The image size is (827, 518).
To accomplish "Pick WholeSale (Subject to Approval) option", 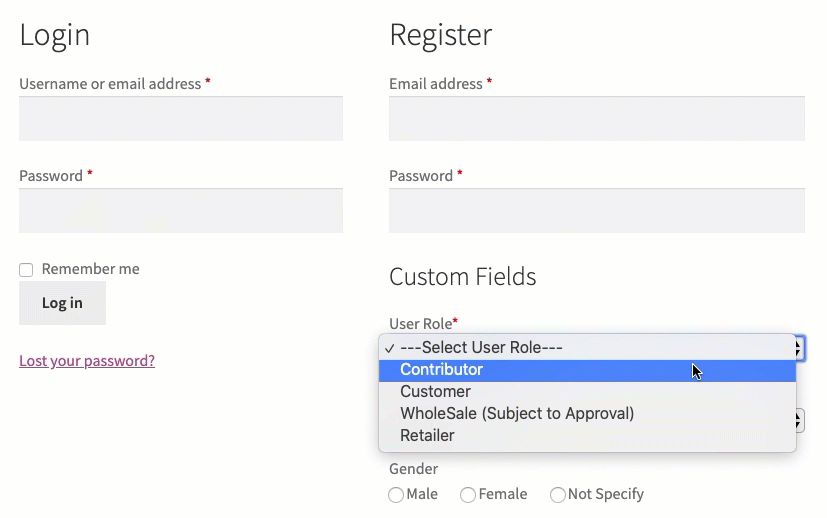I will click(x=587, y=414).
